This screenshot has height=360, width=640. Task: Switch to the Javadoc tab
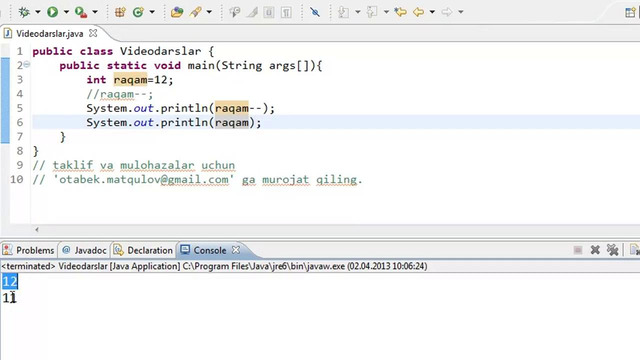(x=84, y=250)
